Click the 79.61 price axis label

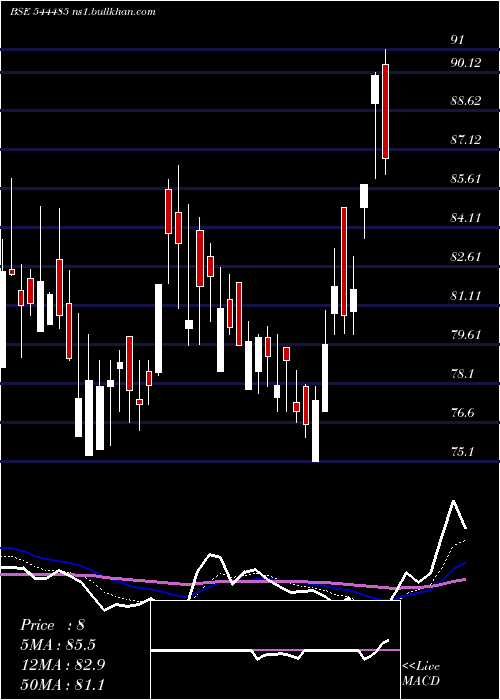466,335
